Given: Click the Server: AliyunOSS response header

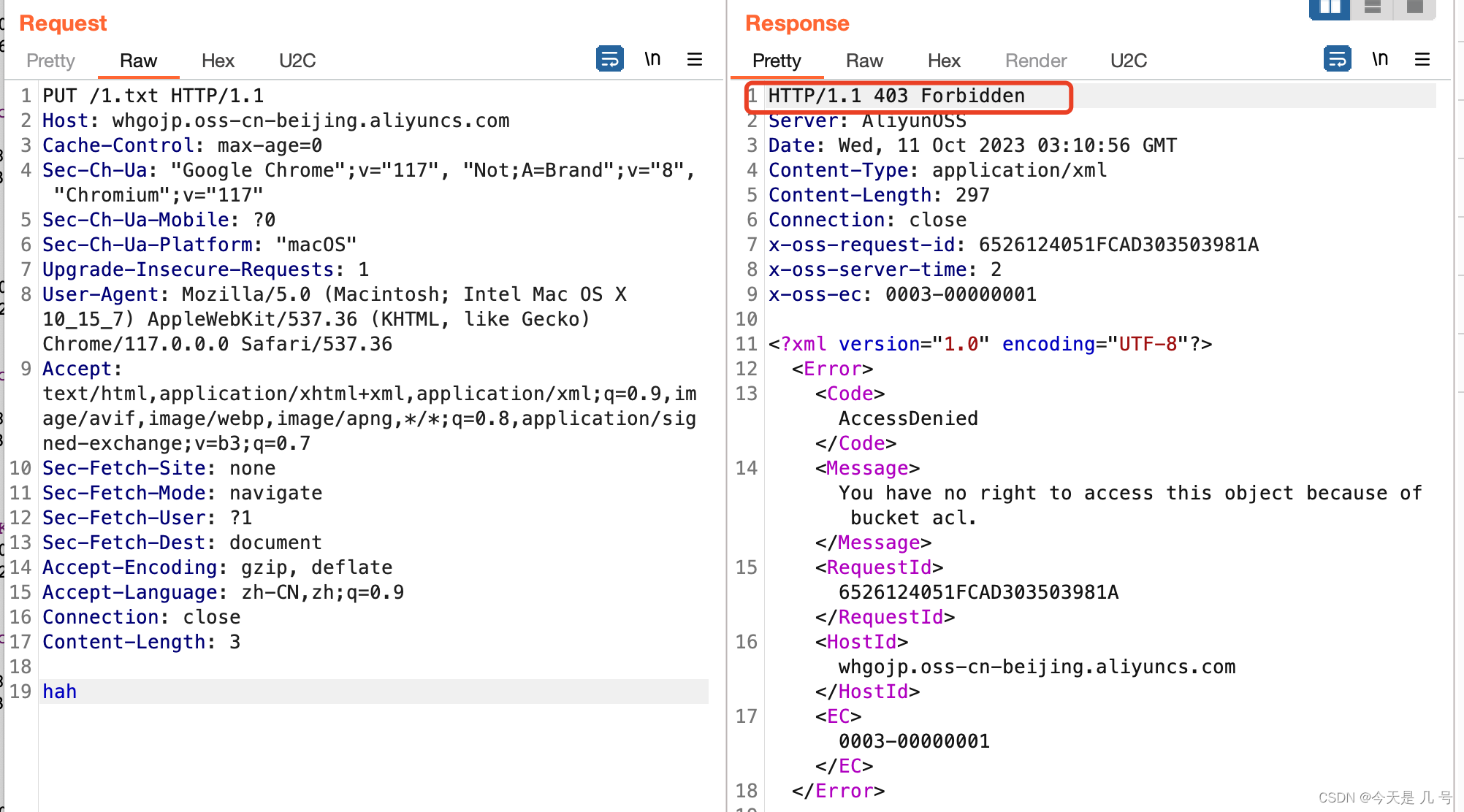Looking at the screenshot, I should 867,120.
